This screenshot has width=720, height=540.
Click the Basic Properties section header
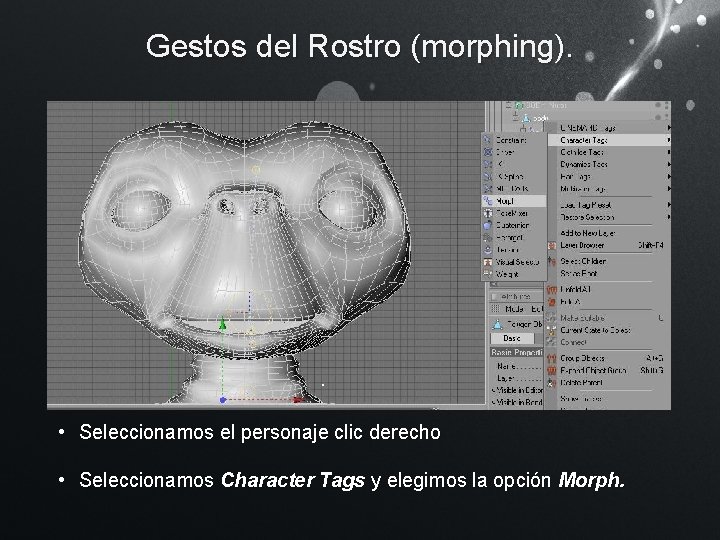(517, 353)
